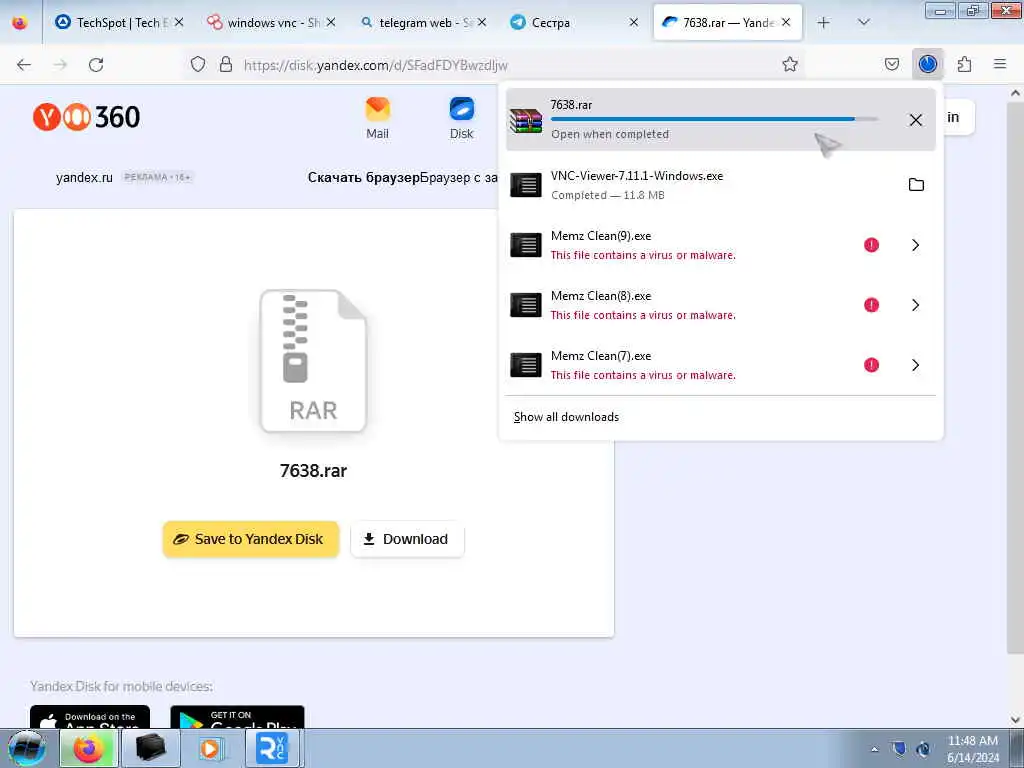Click Firefox taskbar icon
Image resolution: width=1024 pixels, height=768 pixels.
point(88,748)
